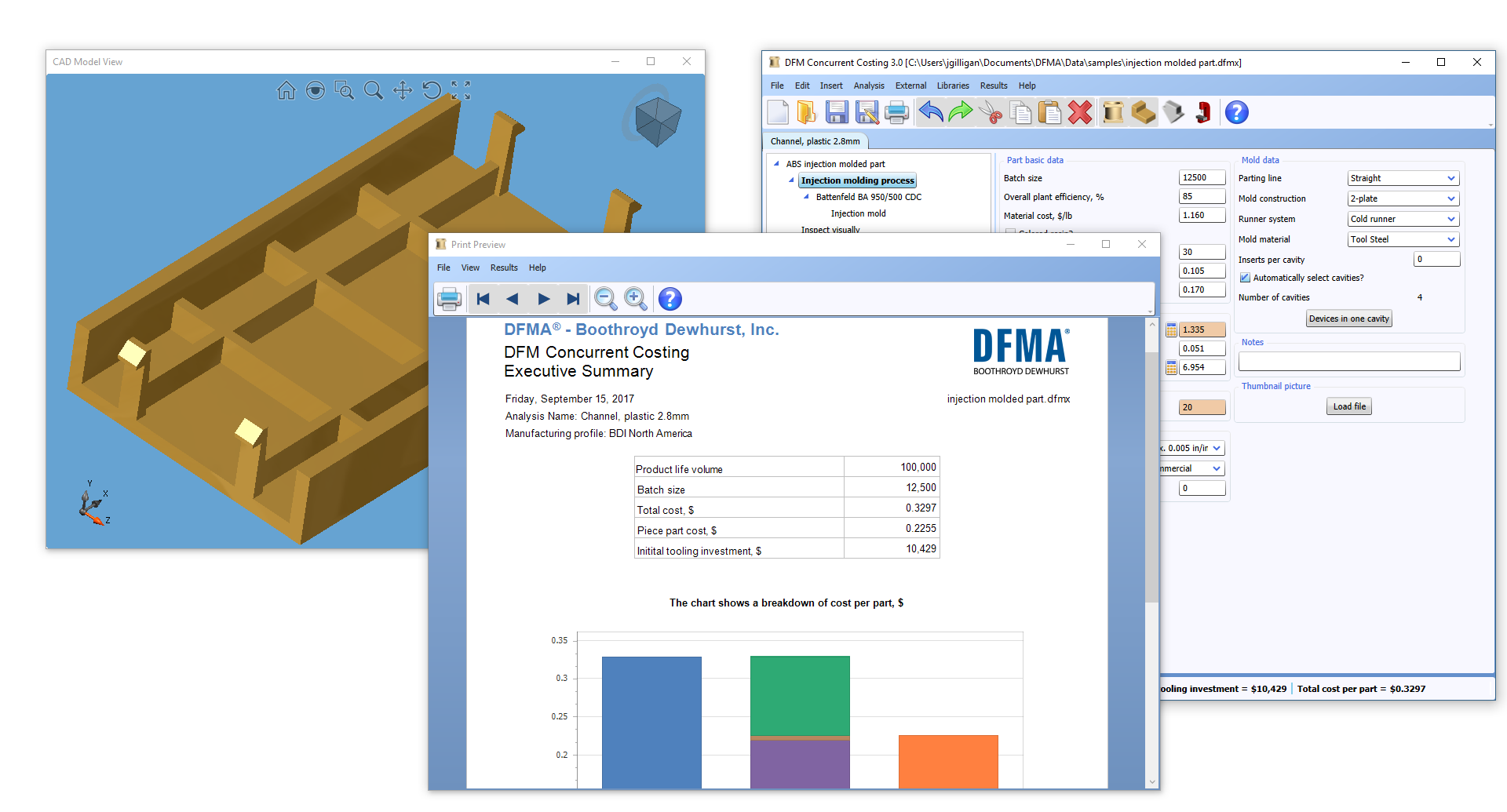Click the eye view icon in CAD Model View
Screen dimensions: 1507x812
316,91
